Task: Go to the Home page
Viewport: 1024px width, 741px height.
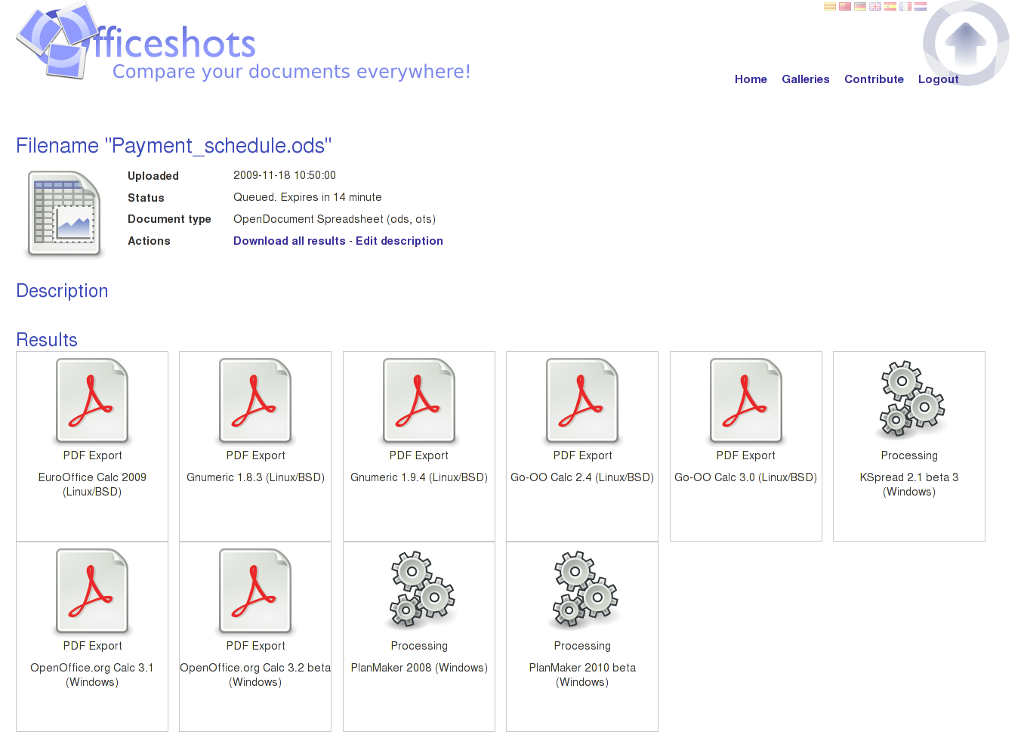Action: coord(750,79)
